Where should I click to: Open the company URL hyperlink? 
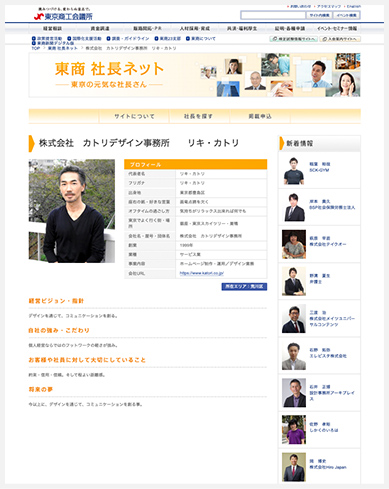click(202, 273)
